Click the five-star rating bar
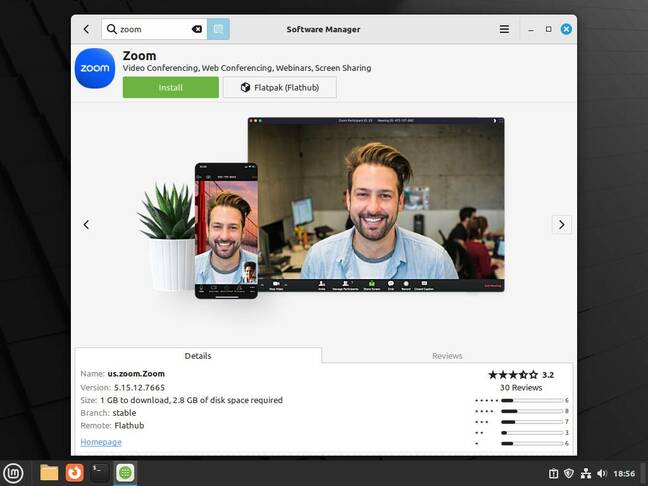The image size is (648, 486). pos(532,400)
